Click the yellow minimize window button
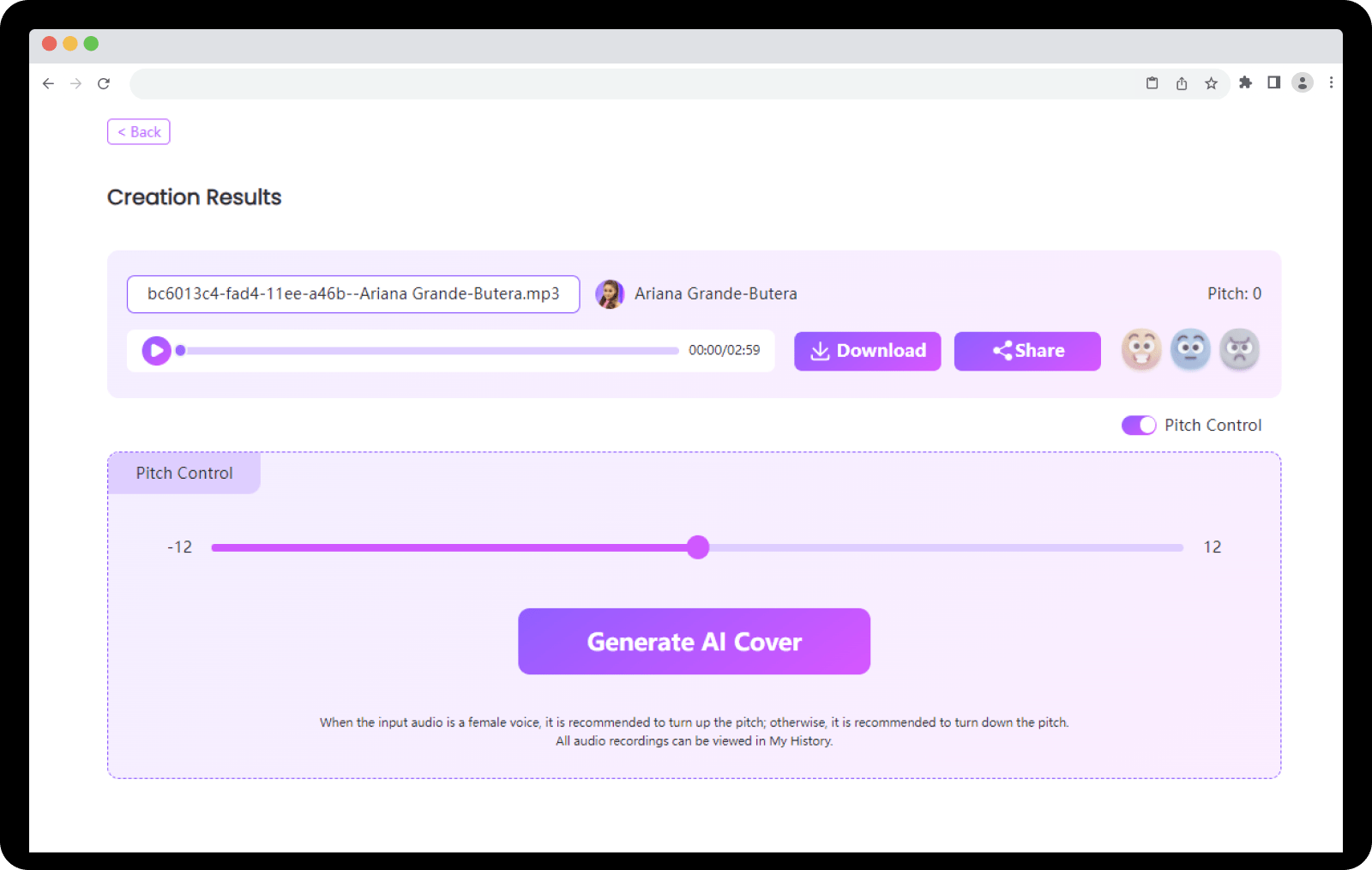Screen dimensions: 1372x870 (x=70, y=44)
